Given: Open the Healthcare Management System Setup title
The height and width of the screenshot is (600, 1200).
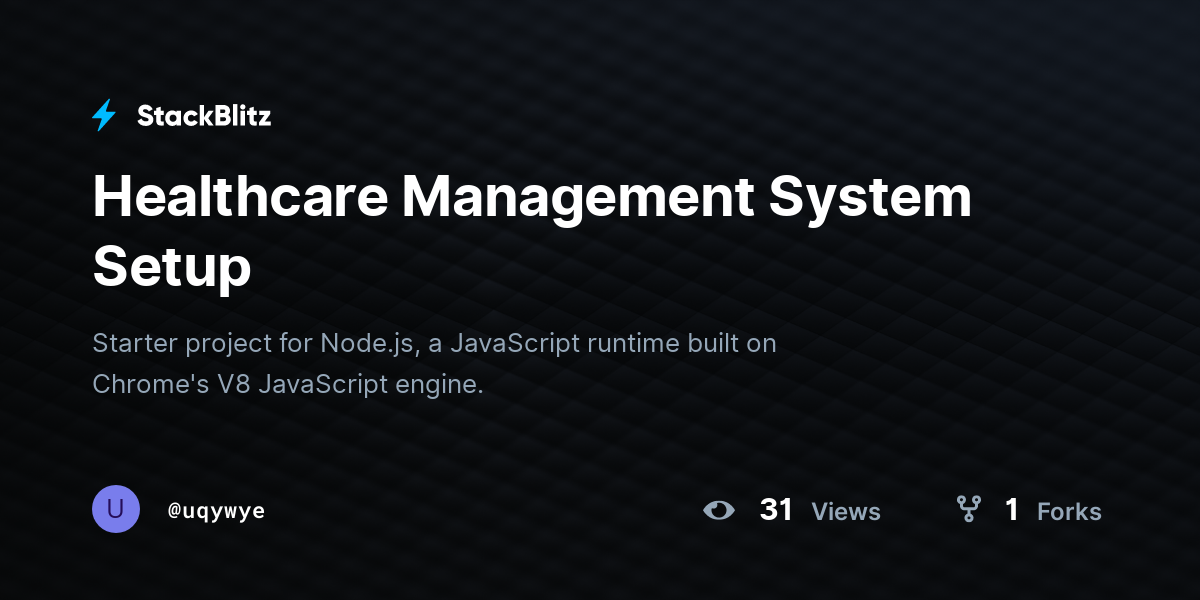Looking at the screenshot, I should click(532, 230).
